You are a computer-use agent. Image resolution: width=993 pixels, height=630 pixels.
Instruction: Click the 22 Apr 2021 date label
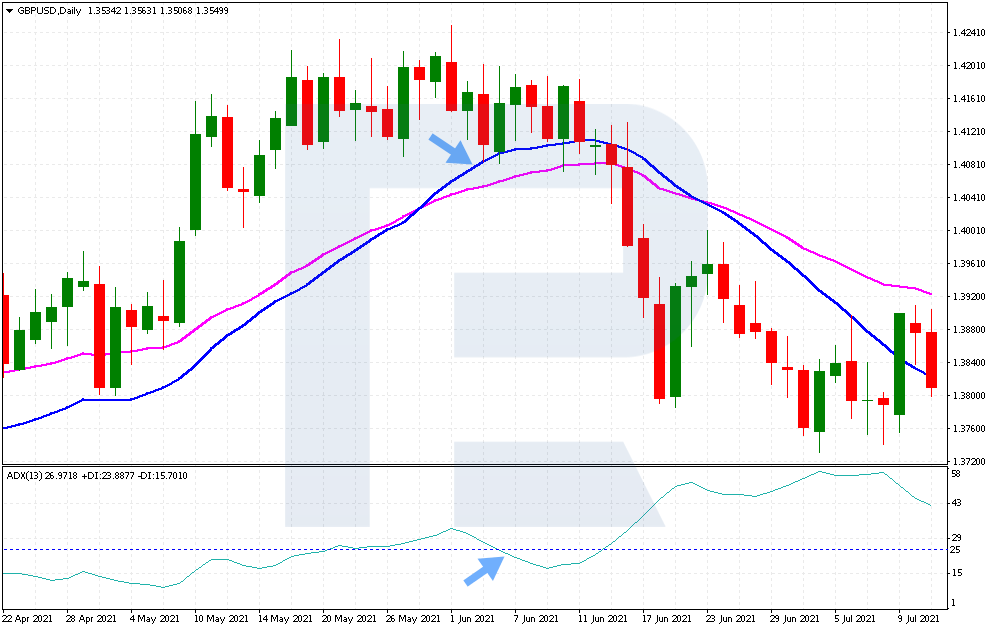pos(27,619)
